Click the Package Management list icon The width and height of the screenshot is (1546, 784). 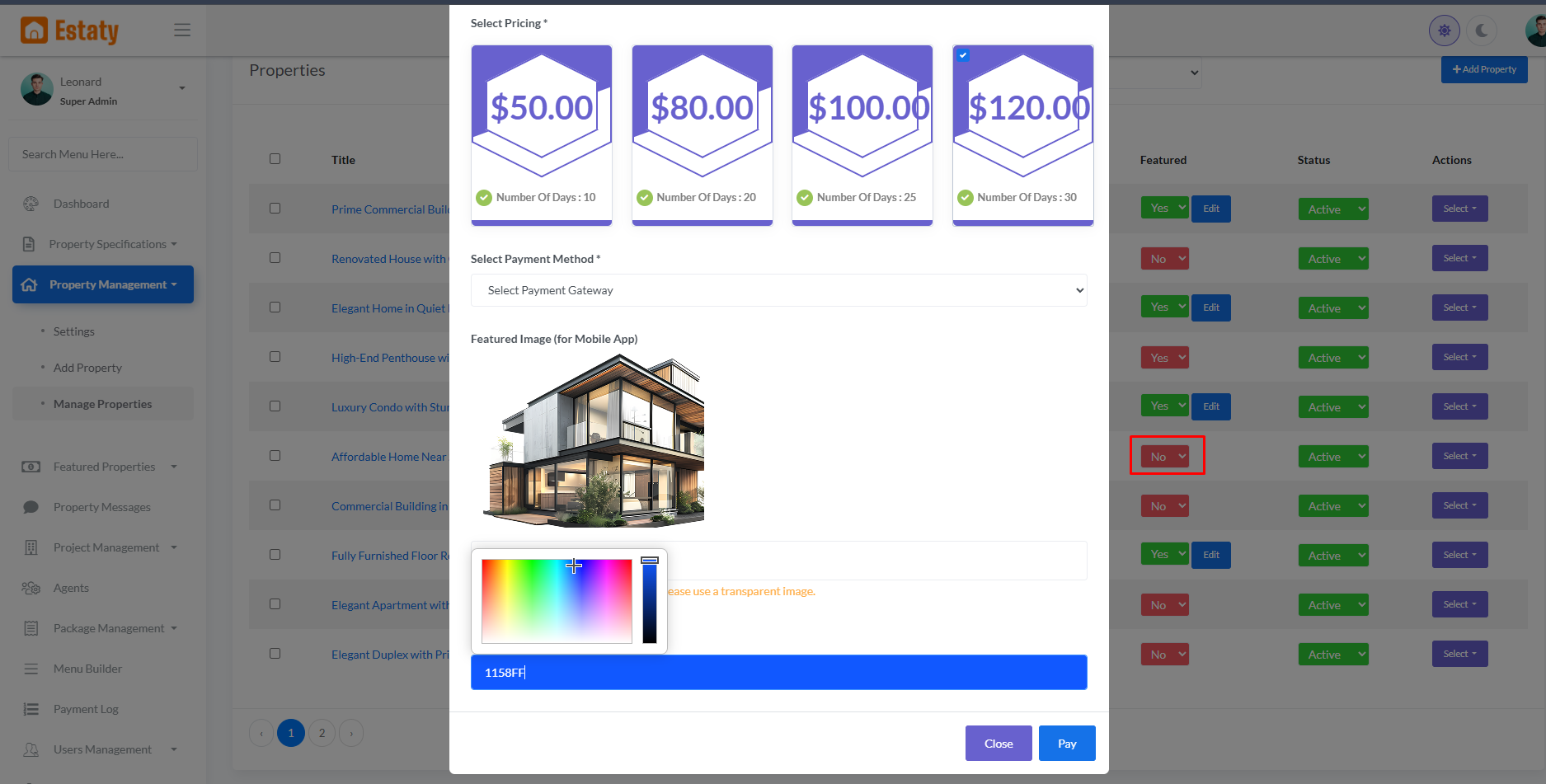[31, 628]
